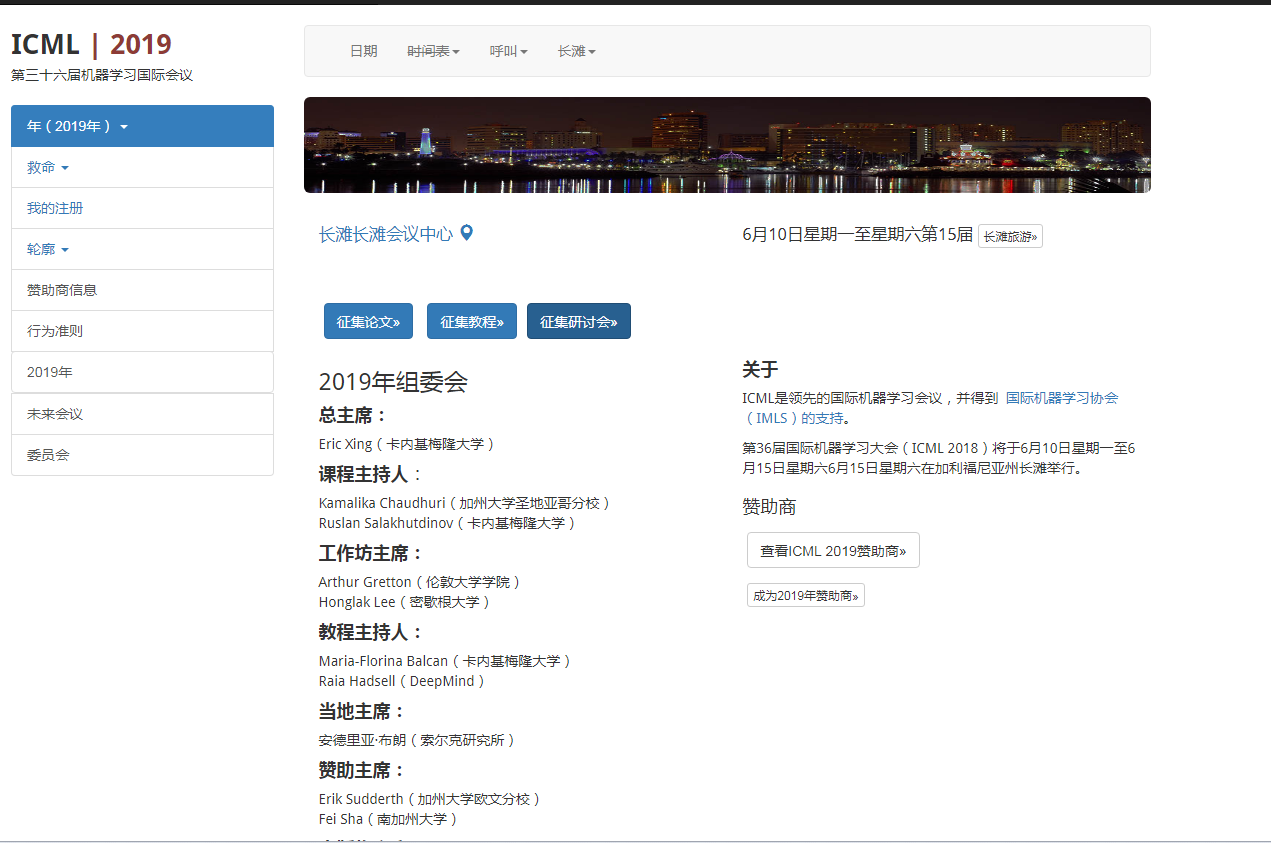Click the 赞助商 section heading
The height and width of the screenshot is (843, 1271).
pos(769,507)
